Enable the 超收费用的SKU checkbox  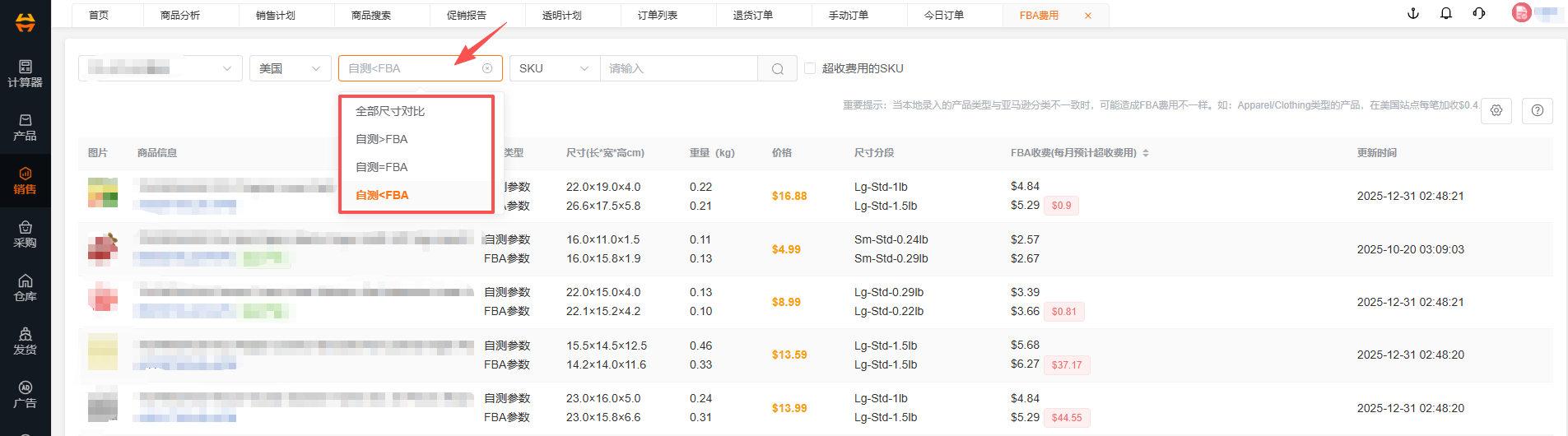(x=810, y=68)
